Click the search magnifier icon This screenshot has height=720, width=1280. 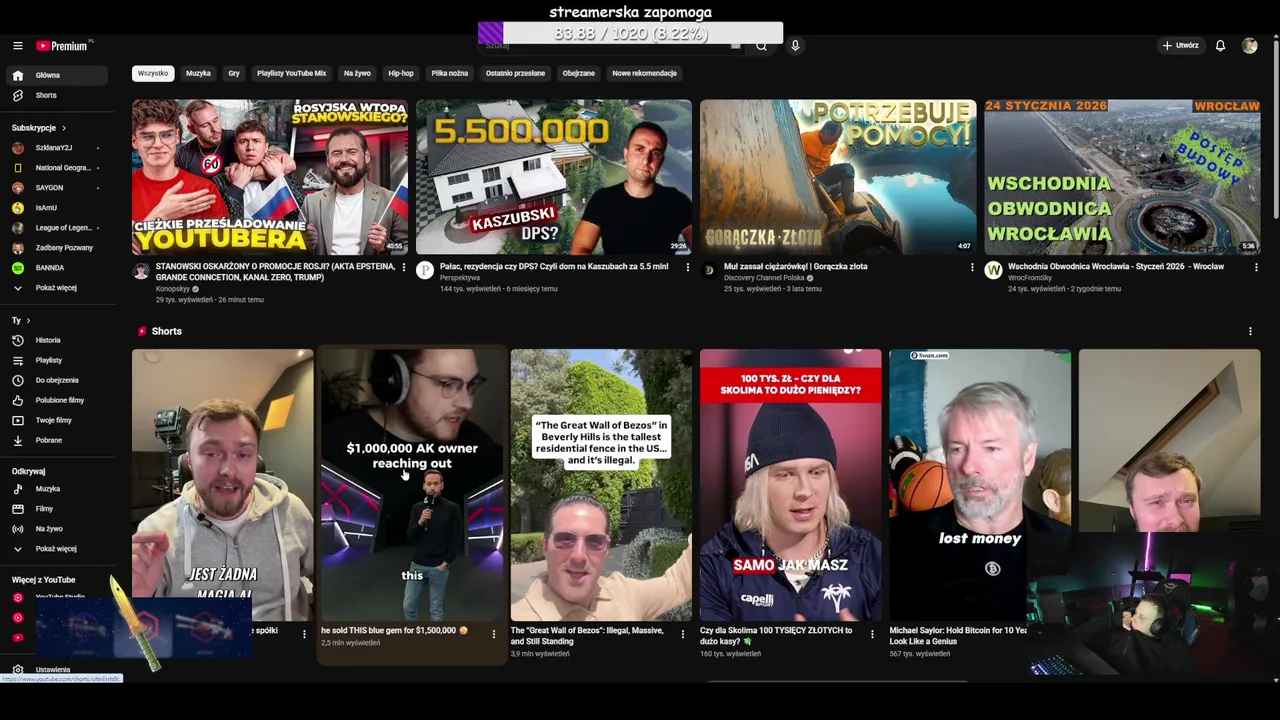pyautogui.click(x=761, y=46)
